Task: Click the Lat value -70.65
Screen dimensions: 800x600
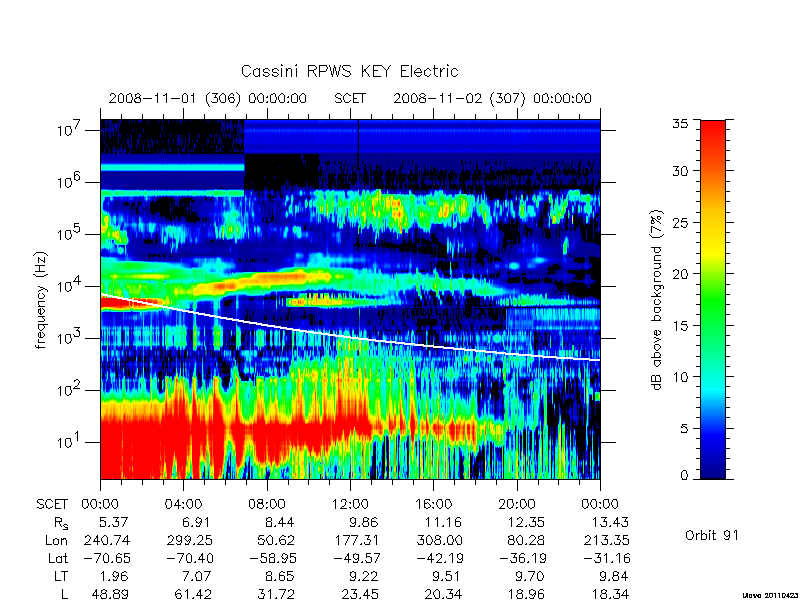Action: click(x=107, y=558)
